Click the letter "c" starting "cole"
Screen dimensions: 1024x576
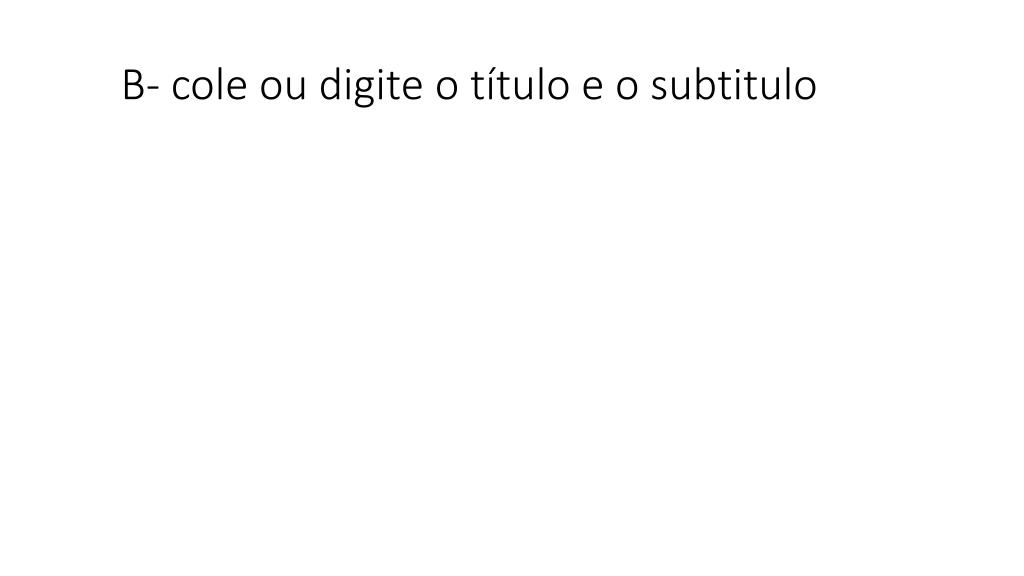[182, 90]
